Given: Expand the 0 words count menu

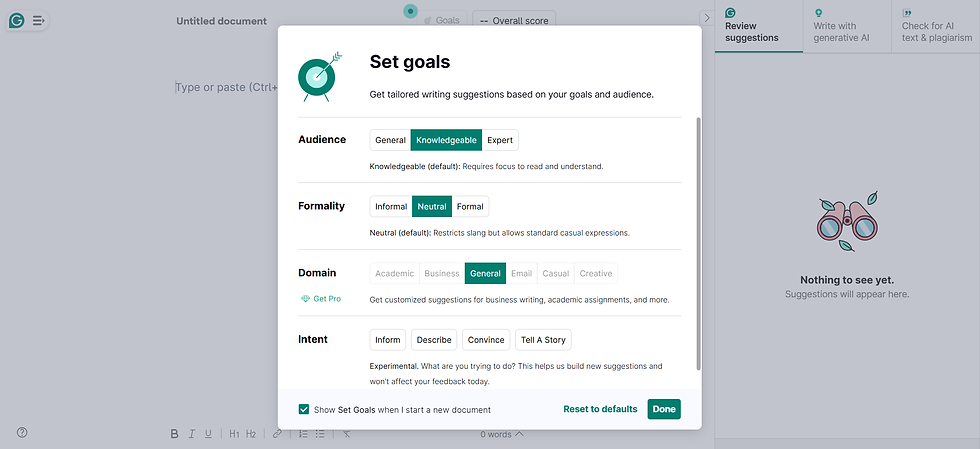Looking at the screenshot, I should point(502,434).
